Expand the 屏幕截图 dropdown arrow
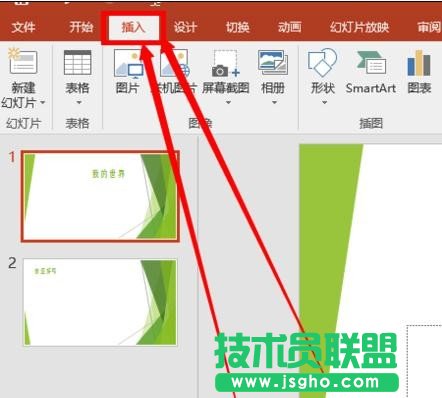Screen dimensions: 442x398 (228, 103)
